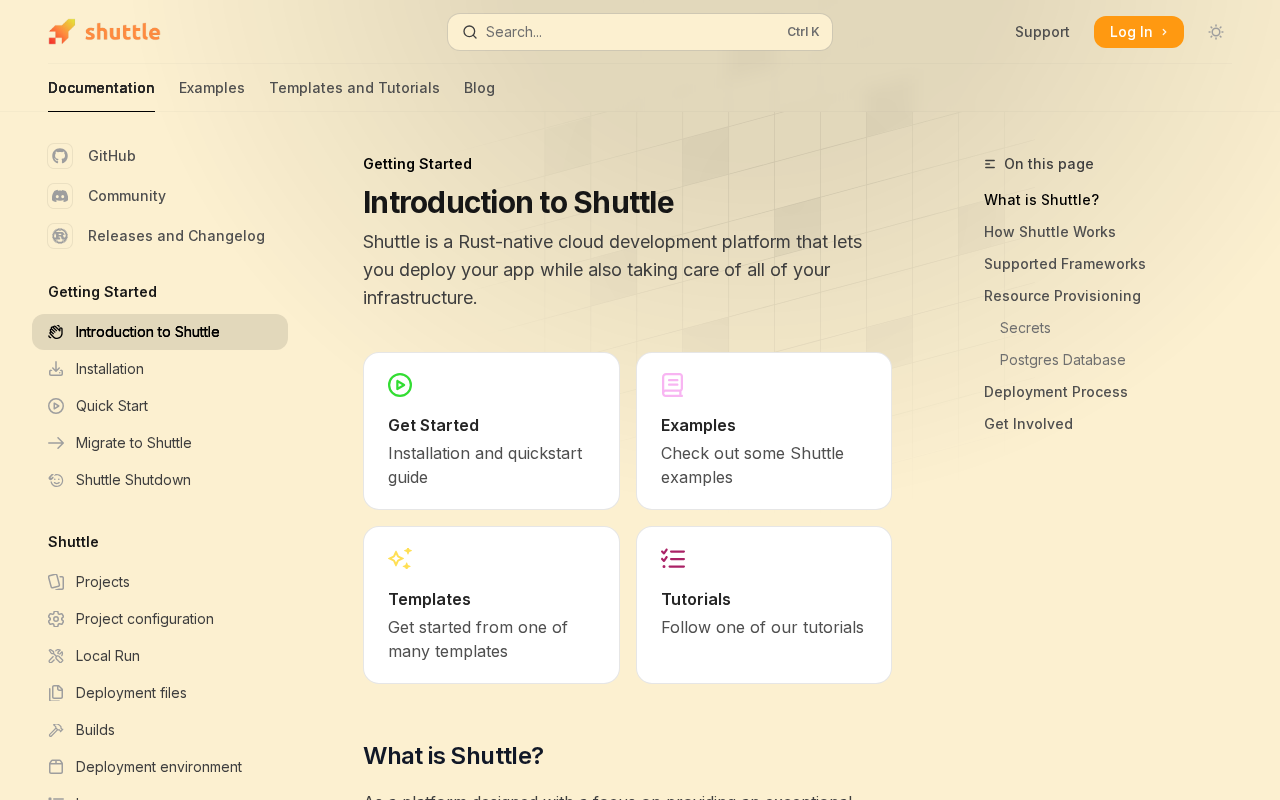This screenshot has height=800, width=1280.
Task: Click the On this page list icon
Action: pos(990,164)
